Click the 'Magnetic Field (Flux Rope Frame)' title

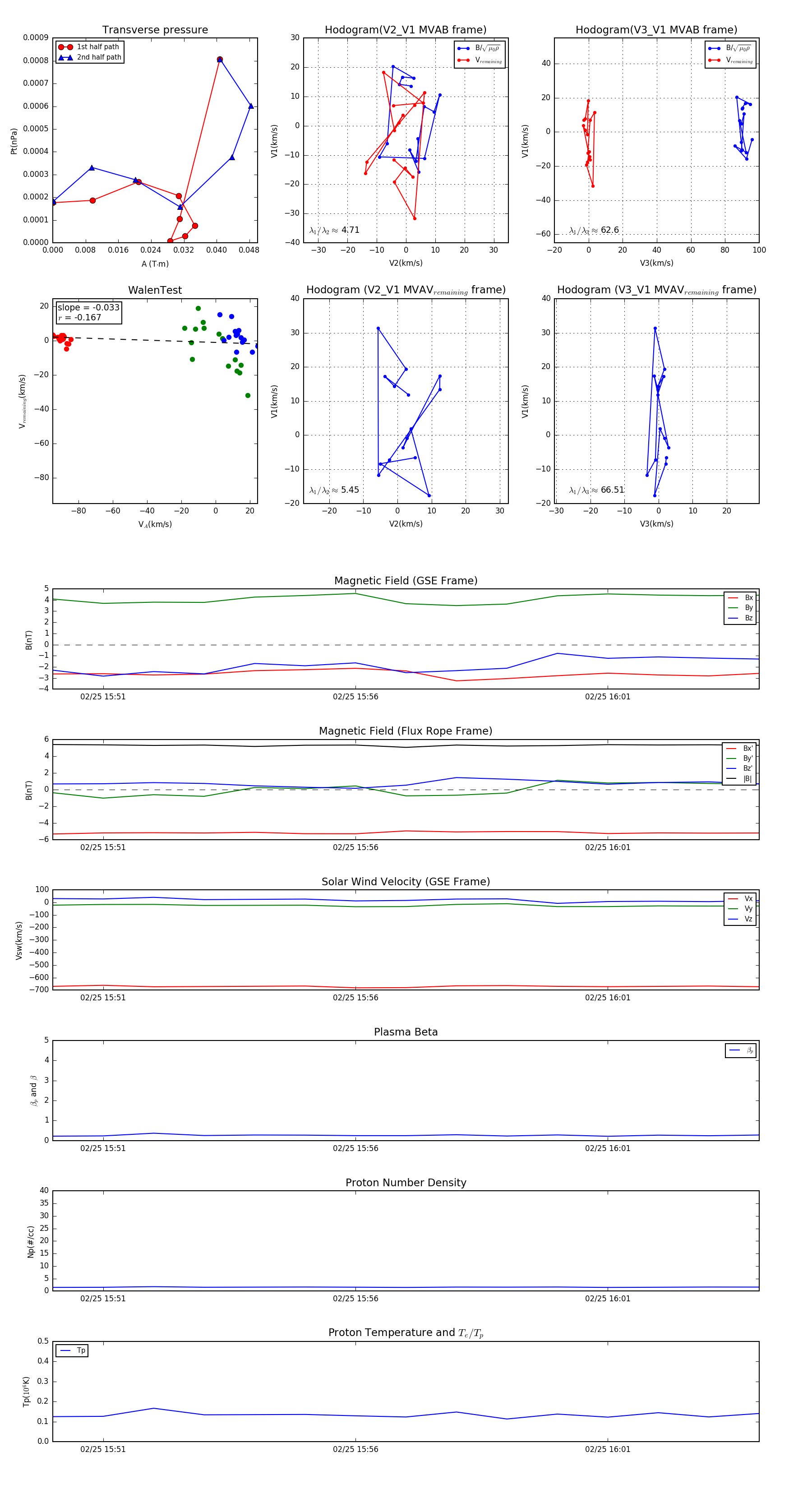[406, 731]
